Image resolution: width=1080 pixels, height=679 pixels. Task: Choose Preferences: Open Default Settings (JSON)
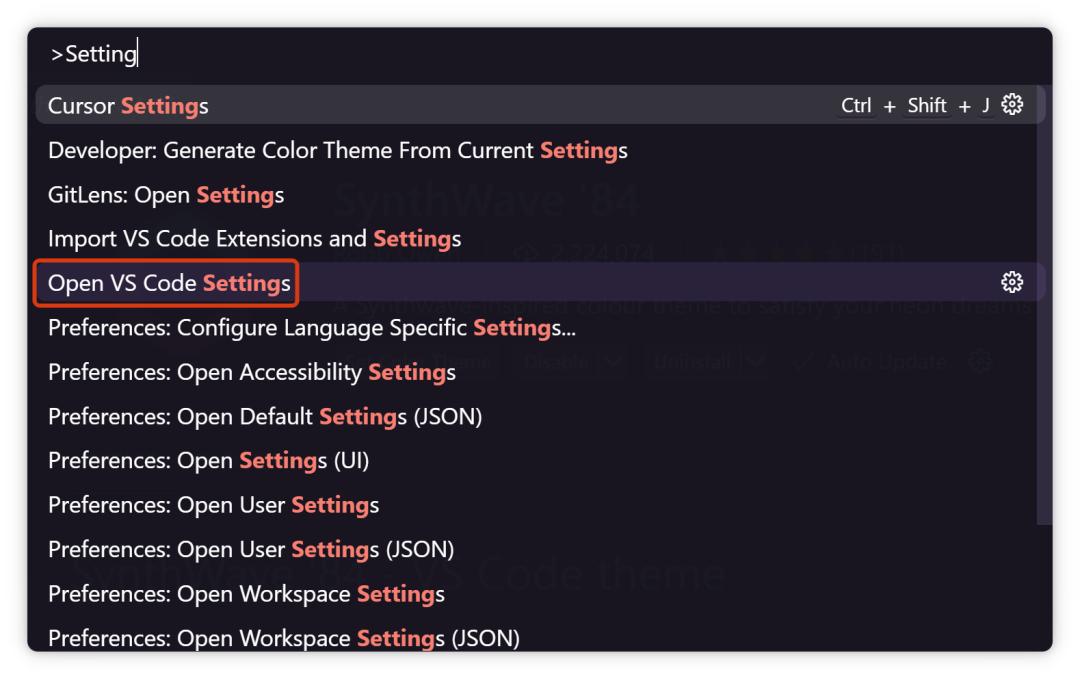point(540,417)
